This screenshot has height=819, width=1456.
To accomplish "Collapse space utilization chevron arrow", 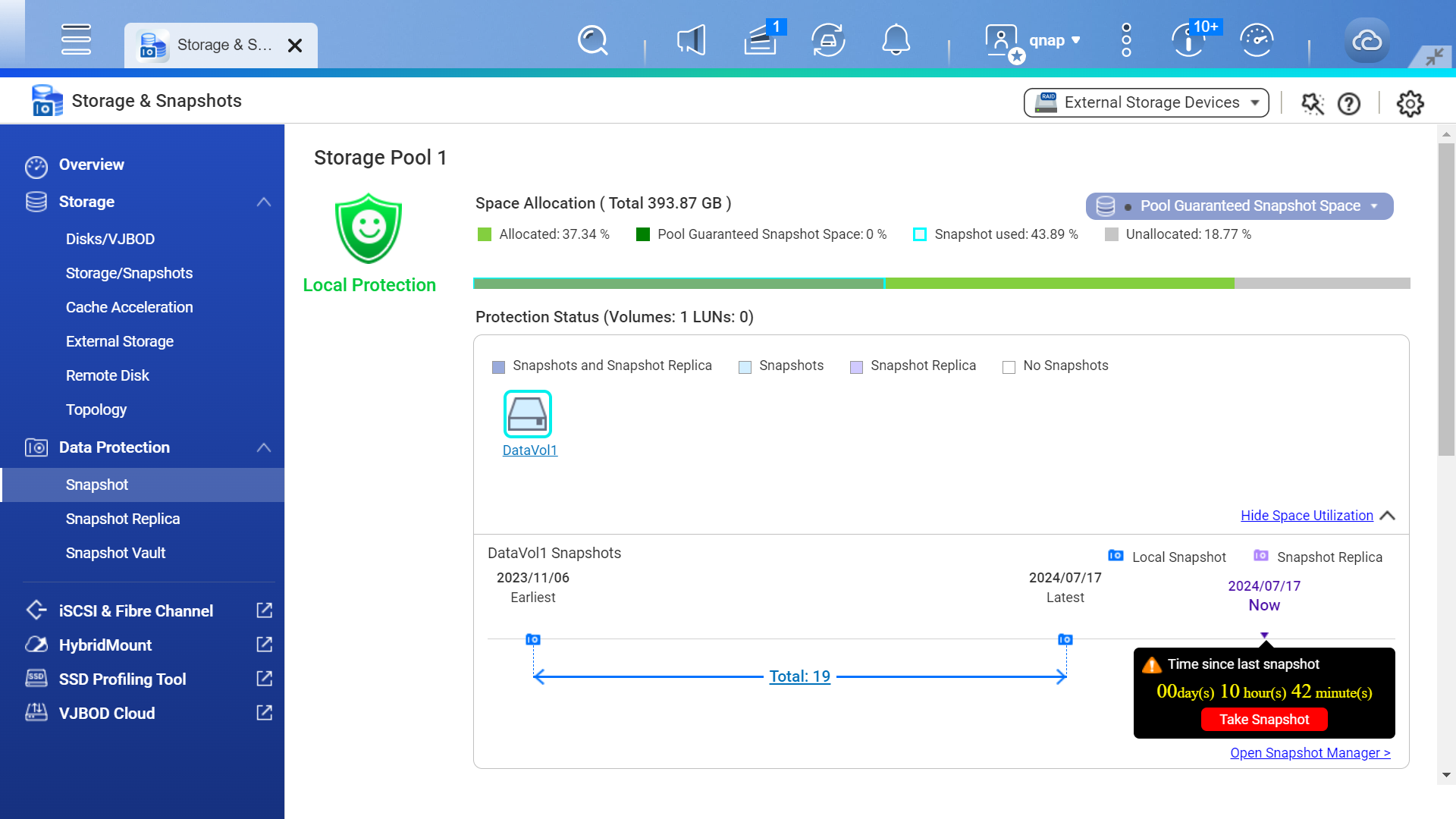I will click(1388, 516).
